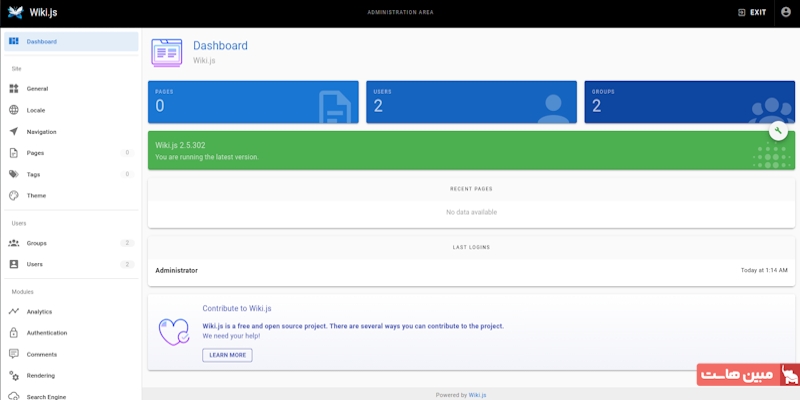The height and width of the screenshot is (400, 800).
Task: Click the General settings grid icon
Action: (x=14, y=89)
